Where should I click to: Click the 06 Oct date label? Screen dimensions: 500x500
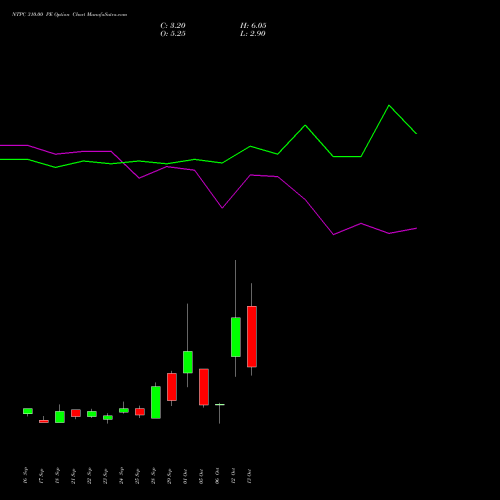pos(217,476)
